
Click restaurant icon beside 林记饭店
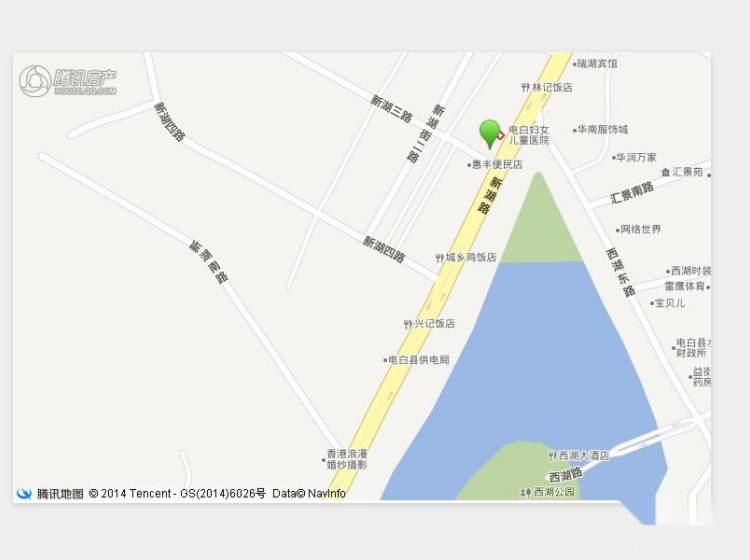click(526, 88)
